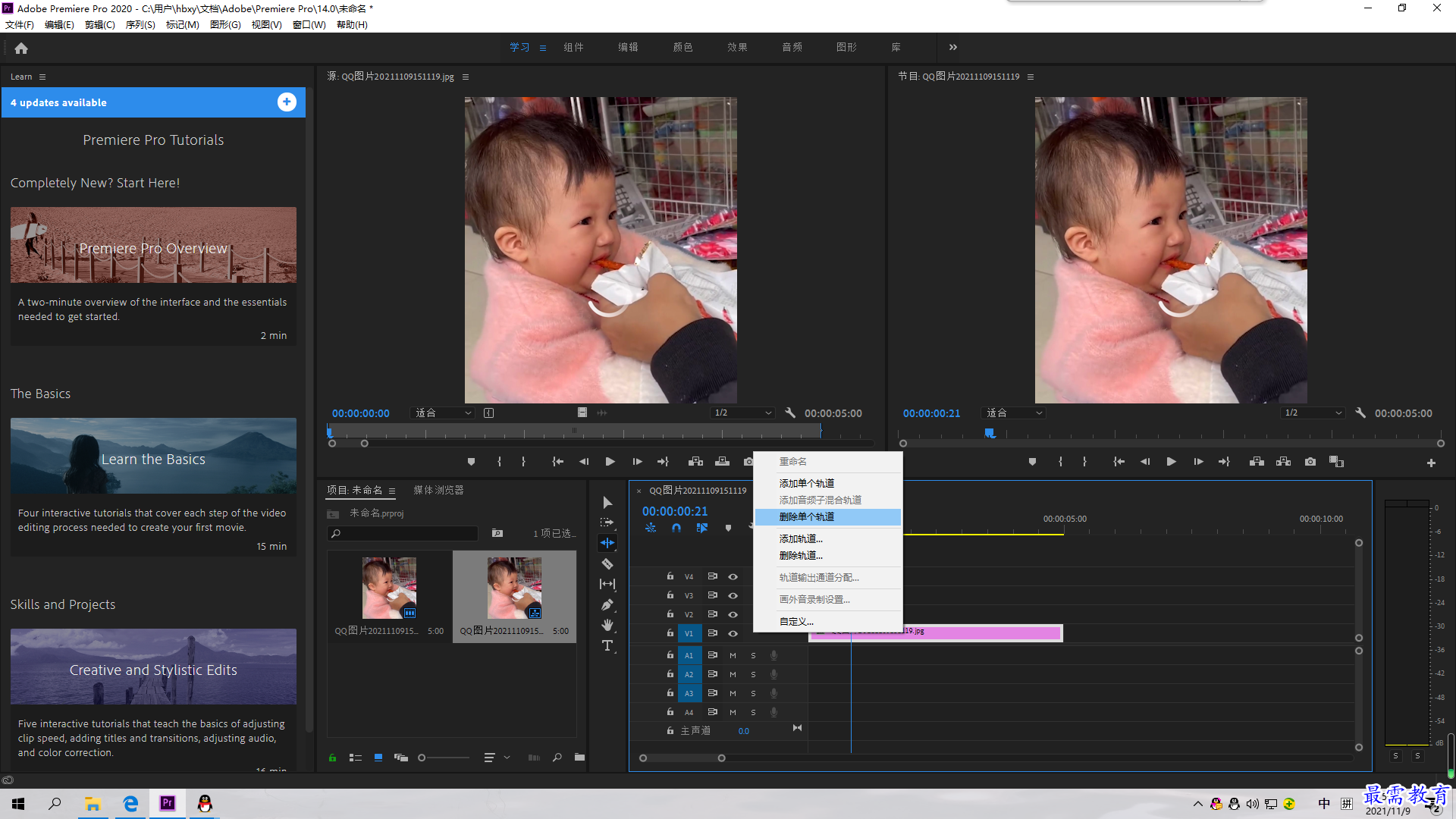The width and height of the screenshot is (1456, 819).
Task: Open Program monitor playback resolution dropdown
Action: point(1313,413)
